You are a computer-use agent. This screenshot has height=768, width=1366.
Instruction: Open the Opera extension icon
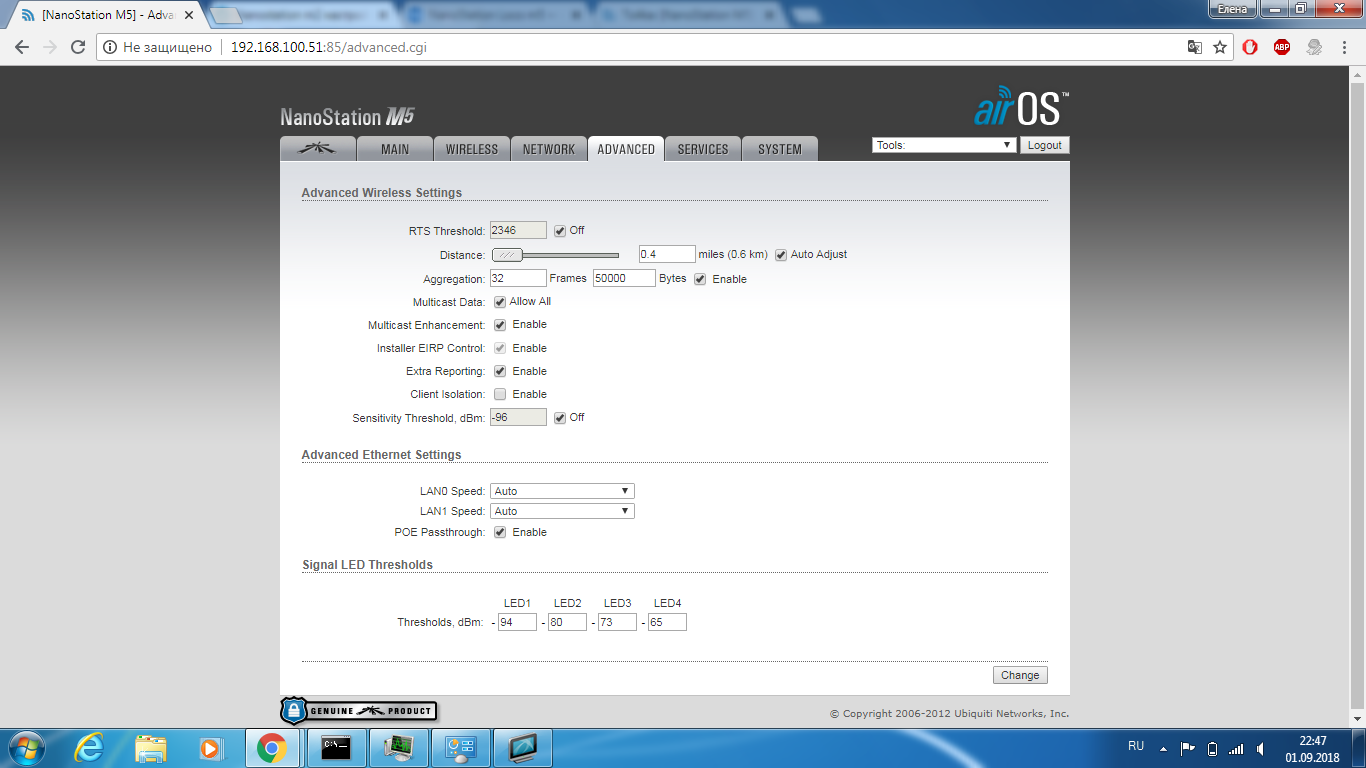(1250, 47)
